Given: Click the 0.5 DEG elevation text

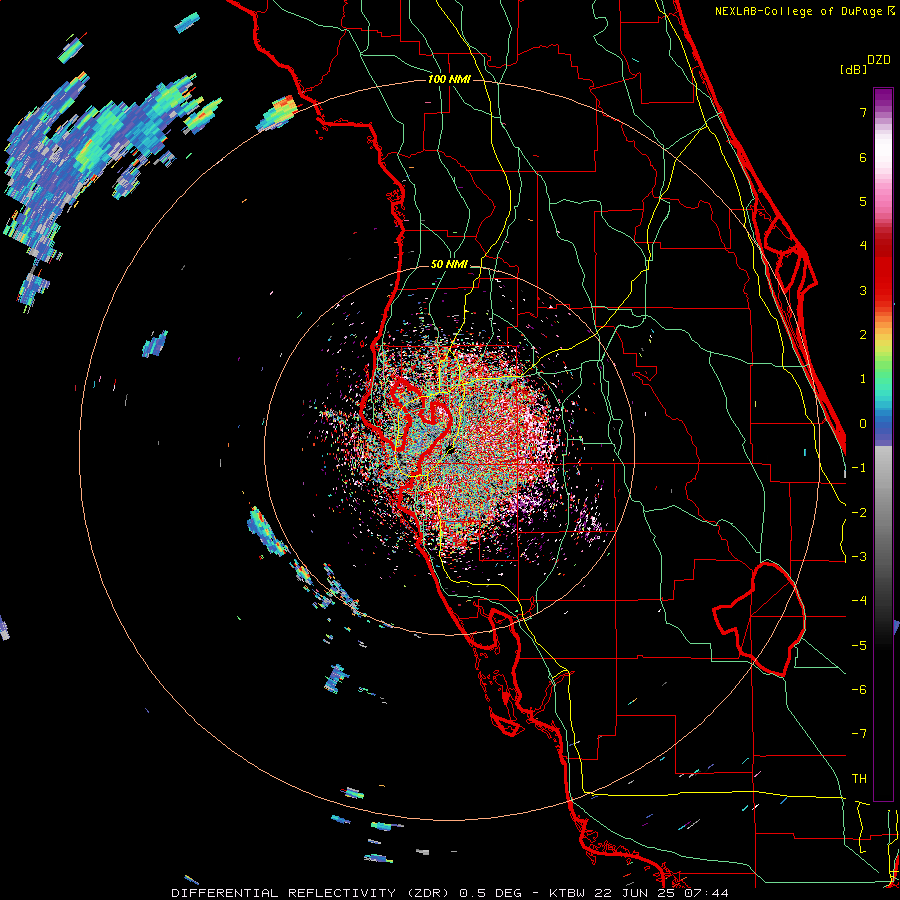Looking at the screenshot, I should [490, 893].
